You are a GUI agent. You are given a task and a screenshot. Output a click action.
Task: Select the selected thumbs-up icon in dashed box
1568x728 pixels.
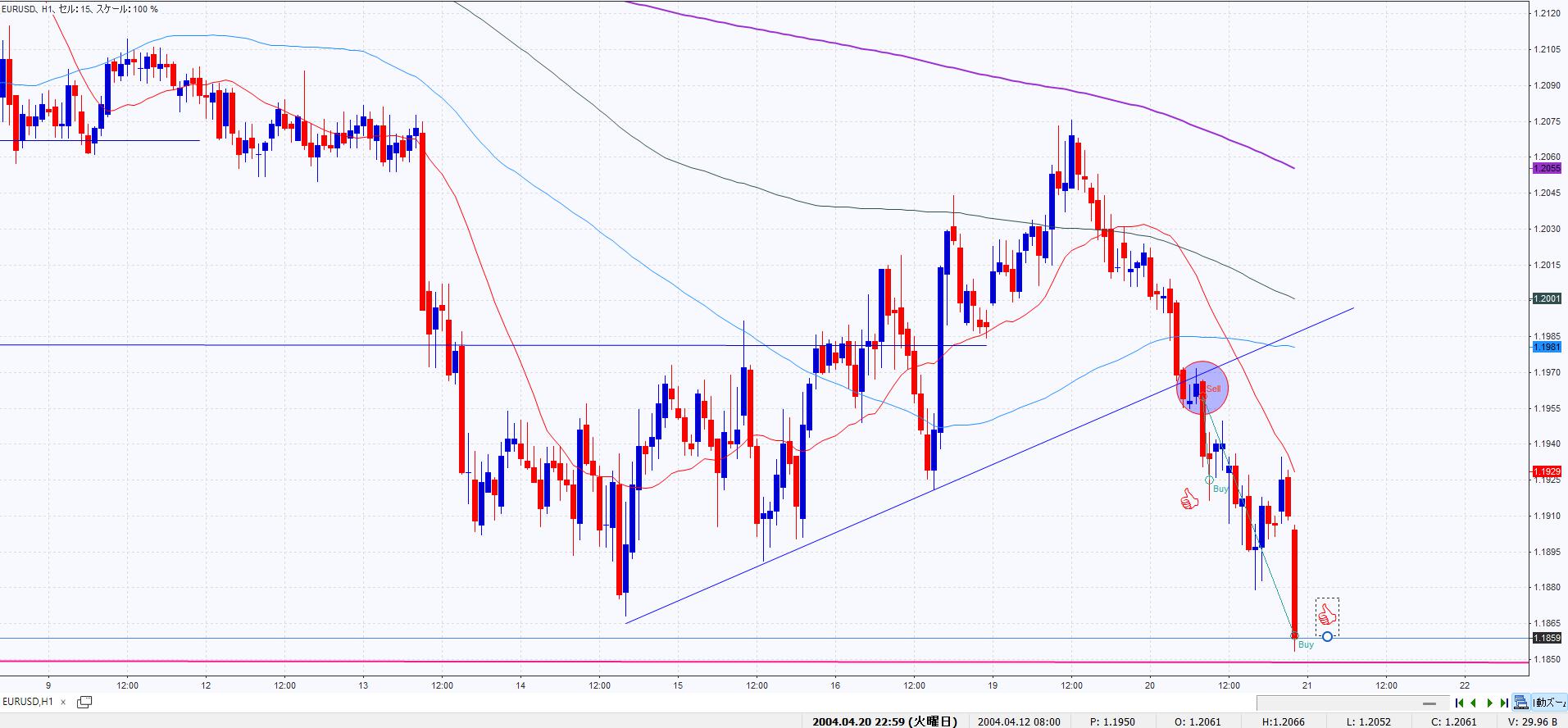pos(1327,613)
